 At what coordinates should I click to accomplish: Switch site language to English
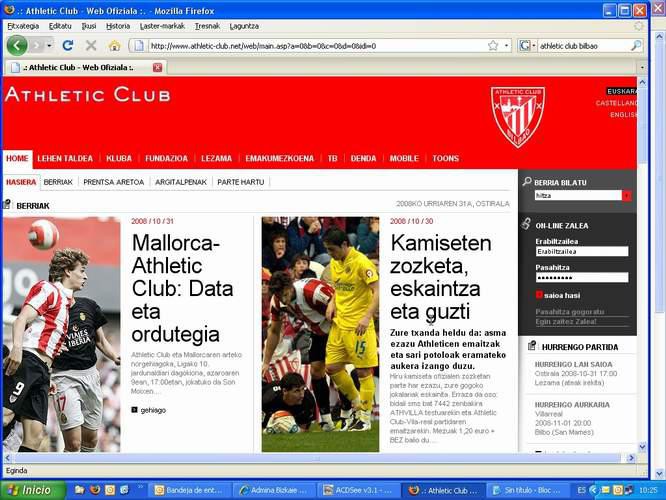623,115
